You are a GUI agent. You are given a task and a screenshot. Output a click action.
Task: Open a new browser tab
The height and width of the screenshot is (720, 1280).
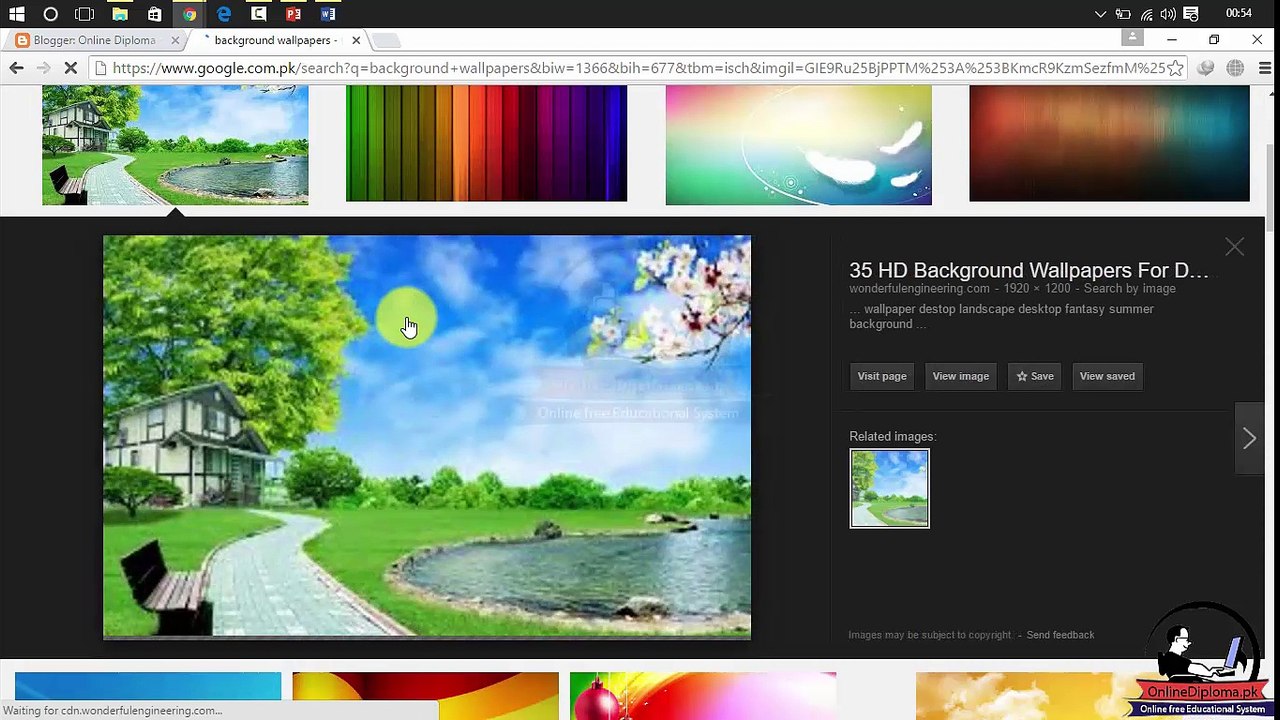tap(386, 40)
